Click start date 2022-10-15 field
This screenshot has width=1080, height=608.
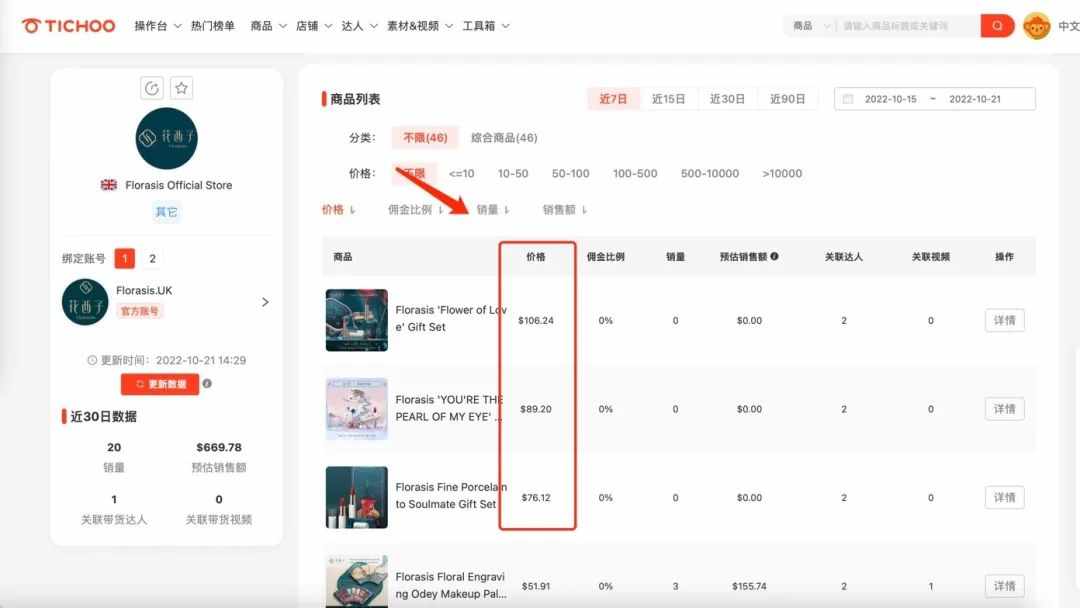(x=891, y=99)
